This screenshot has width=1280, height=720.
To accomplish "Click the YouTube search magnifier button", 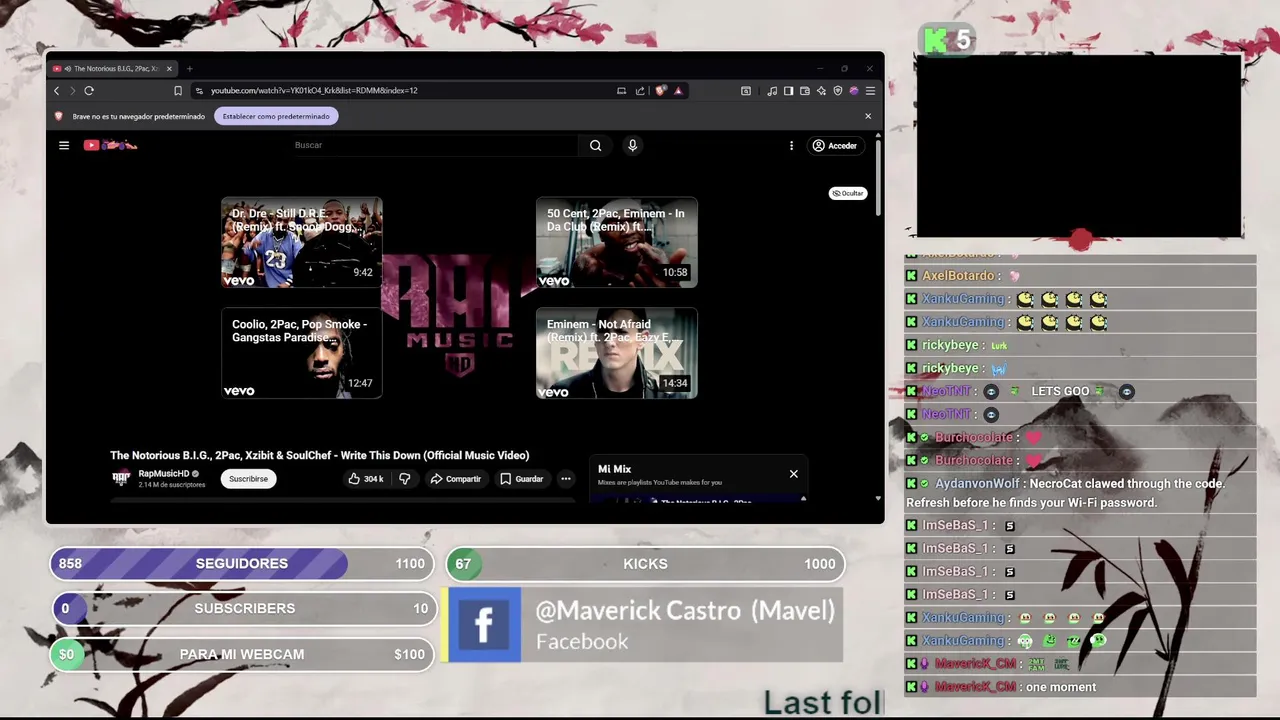I will click(595, 146).
